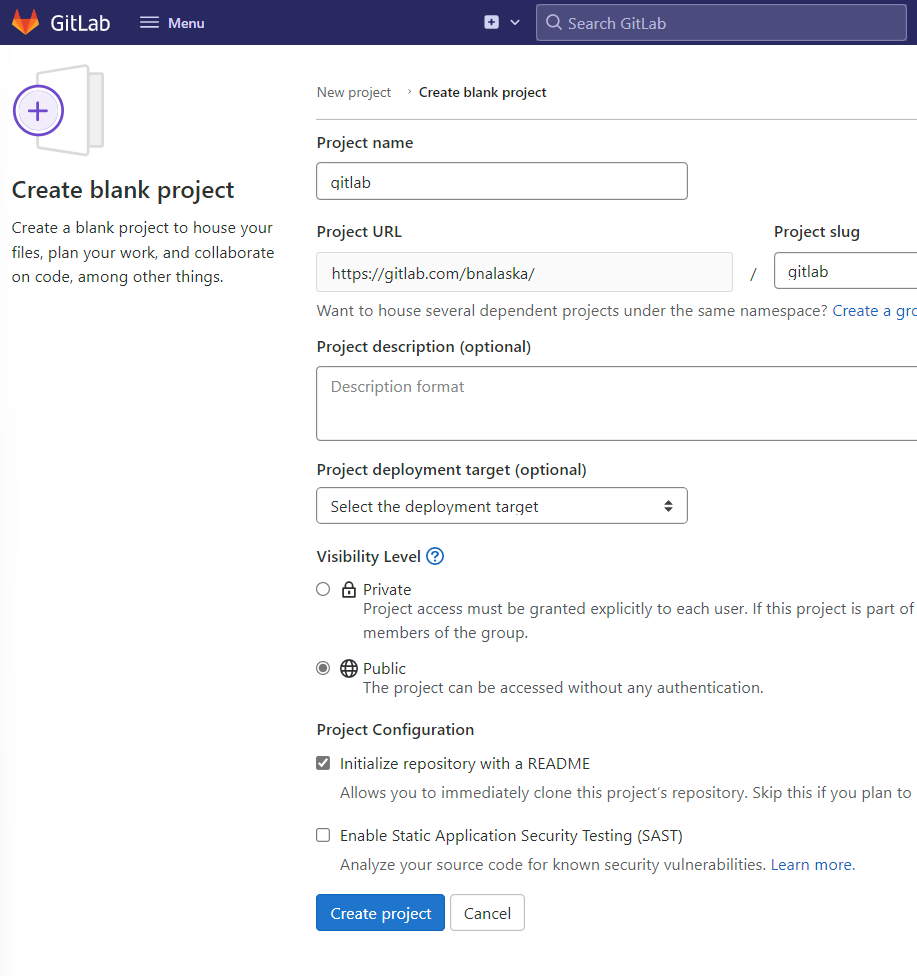This screenshot has height=976, width=917.
Task: Click the GitLab fox logo
Action: [x=25, y=22]
